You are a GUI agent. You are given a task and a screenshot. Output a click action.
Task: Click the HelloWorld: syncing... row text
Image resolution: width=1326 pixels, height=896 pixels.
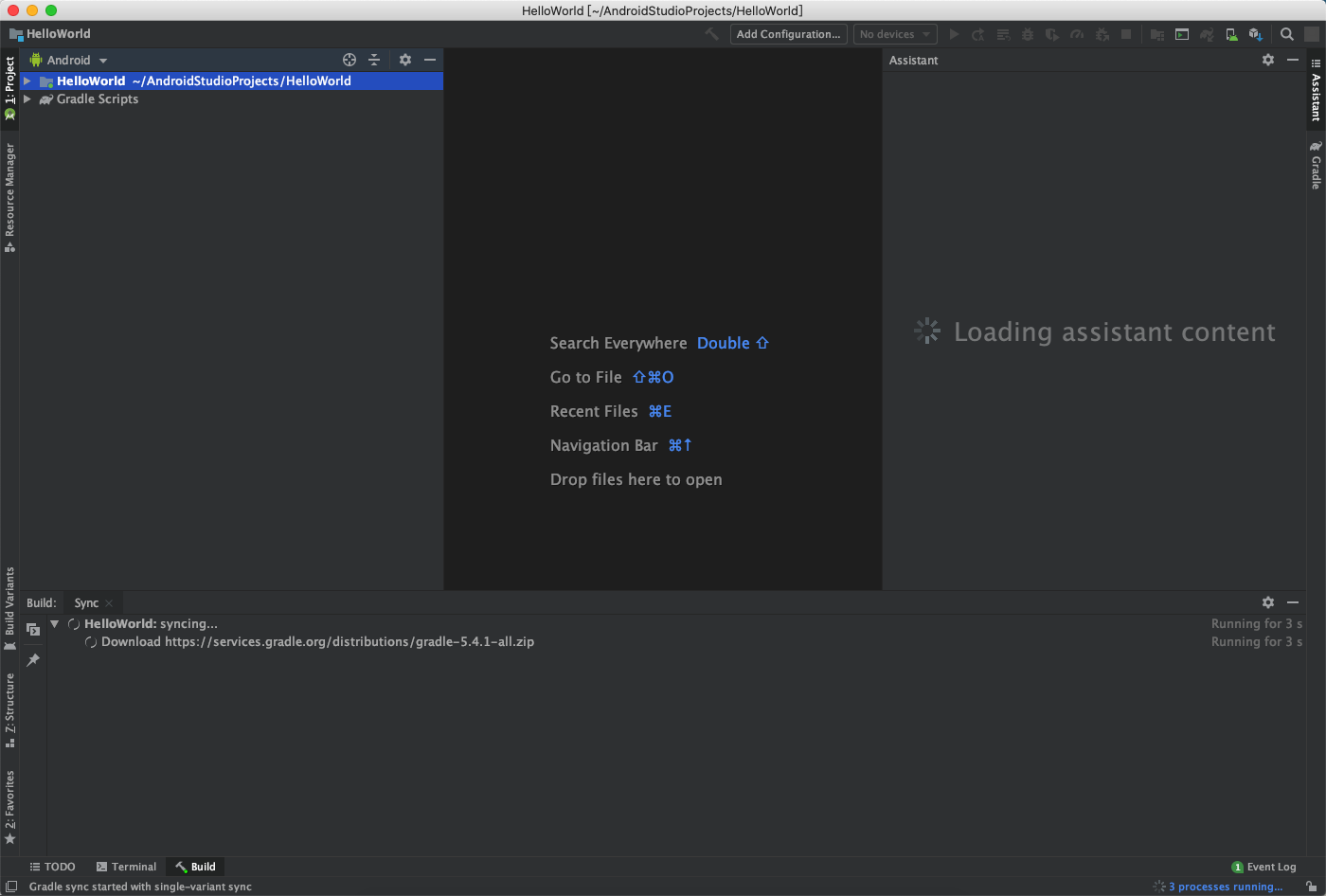151,624
